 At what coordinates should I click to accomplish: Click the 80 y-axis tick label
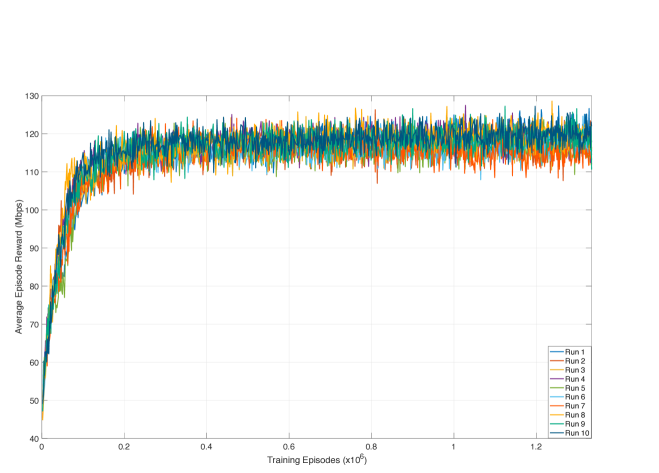[x=34, y=287]
